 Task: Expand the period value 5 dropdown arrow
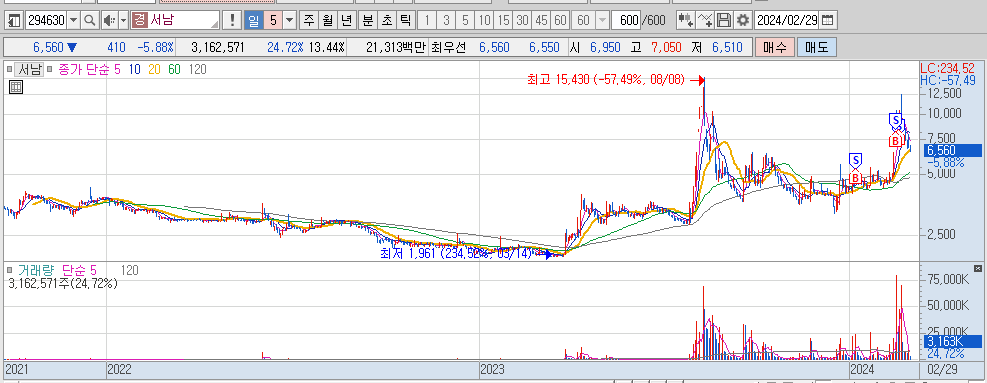(290, 20)
